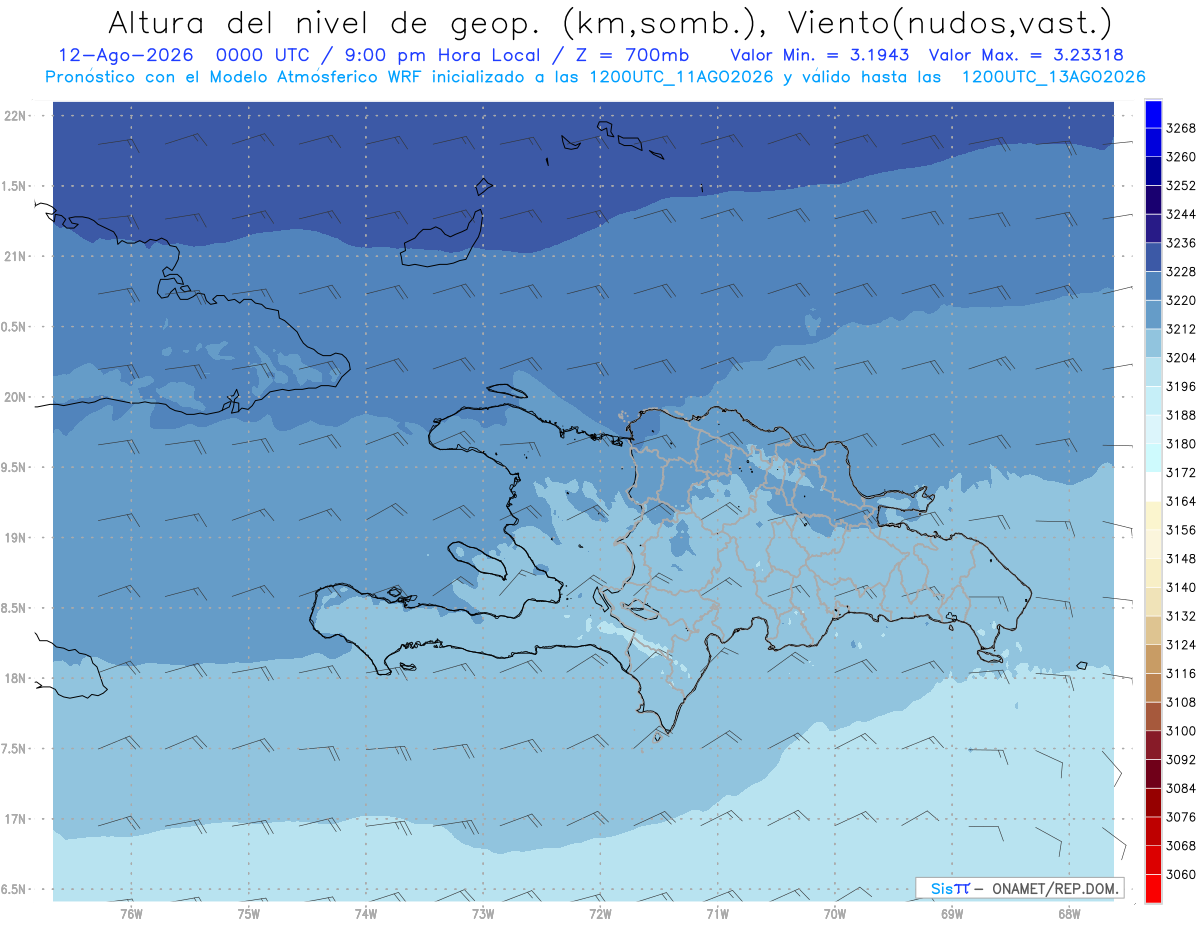Click the '72W' longitude label
The width and height of the screenshot is (1200, 927).
pyautogui.click(x=600, y=913)
